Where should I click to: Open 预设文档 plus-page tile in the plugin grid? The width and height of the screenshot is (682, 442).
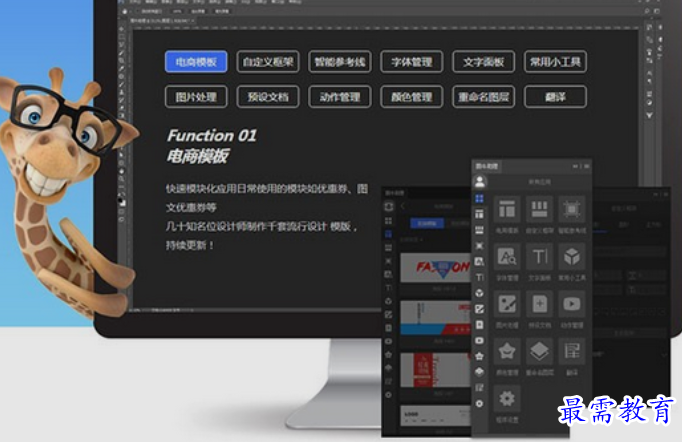pos(539,304)
